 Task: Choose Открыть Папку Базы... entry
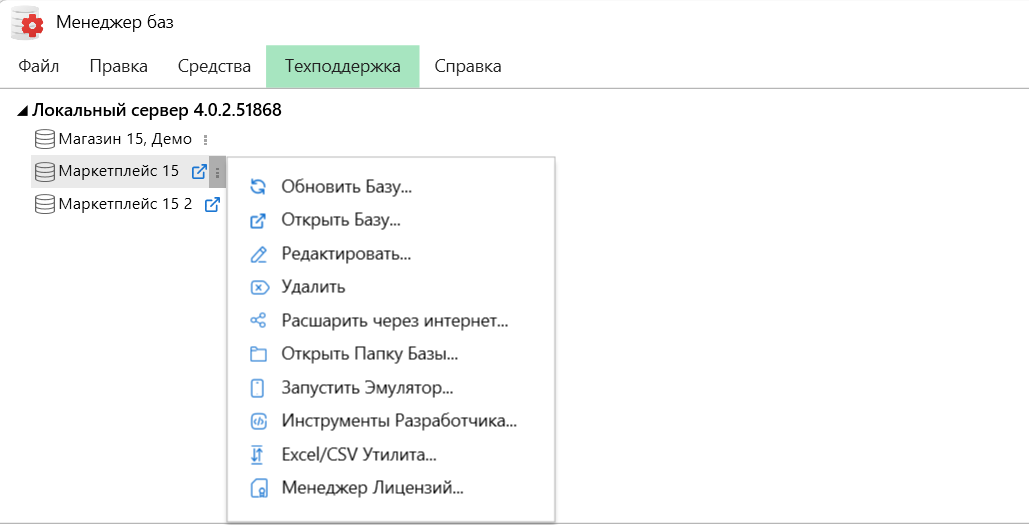point(391,354)
